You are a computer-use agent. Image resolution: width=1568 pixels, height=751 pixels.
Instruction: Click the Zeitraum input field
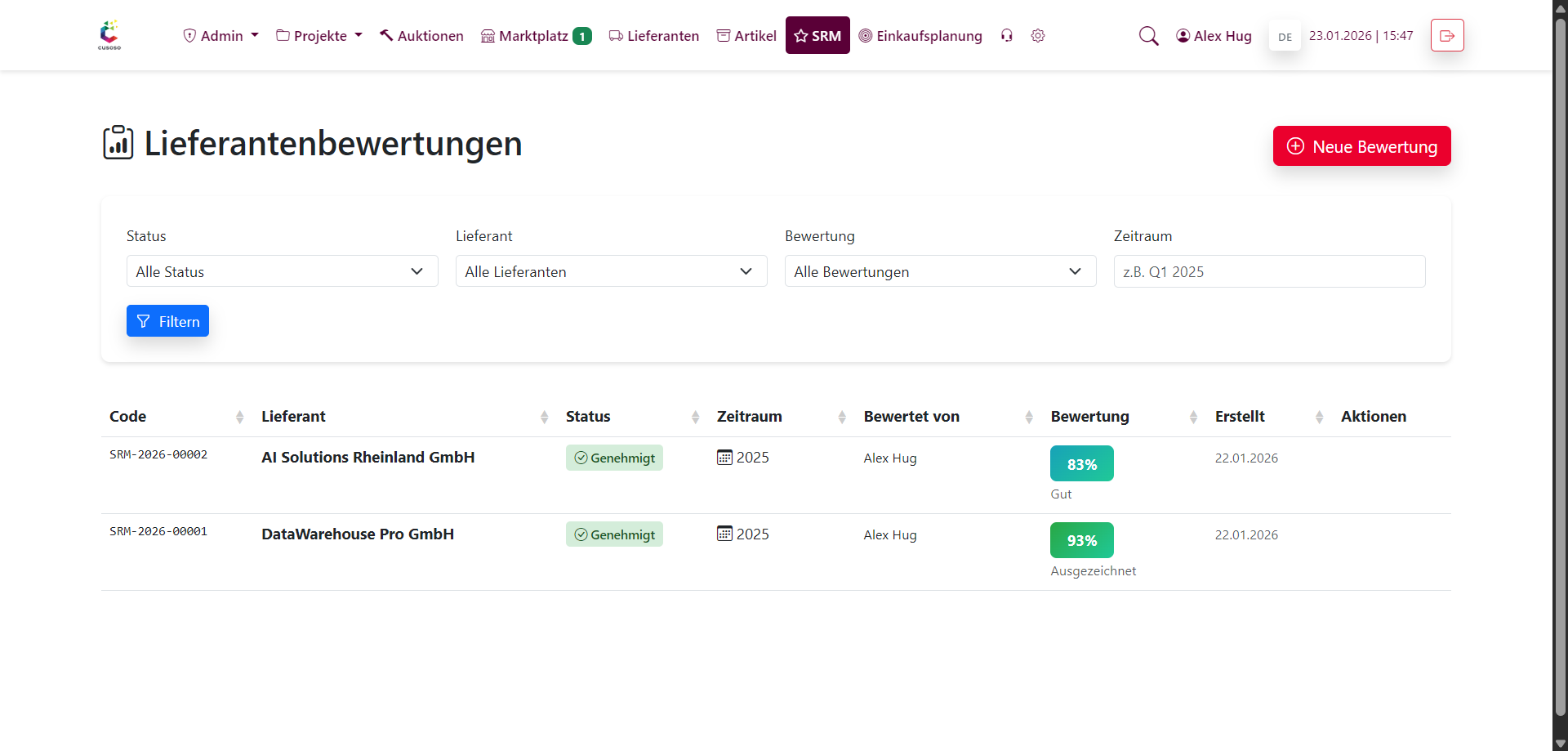tap(1268, 270)
